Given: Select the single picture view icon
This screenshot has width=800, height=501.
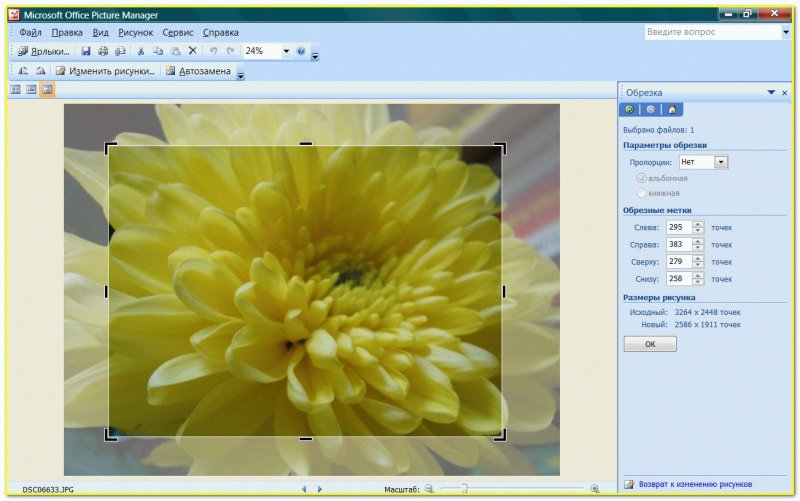Looking at the screenshot, I should (47, 90).
